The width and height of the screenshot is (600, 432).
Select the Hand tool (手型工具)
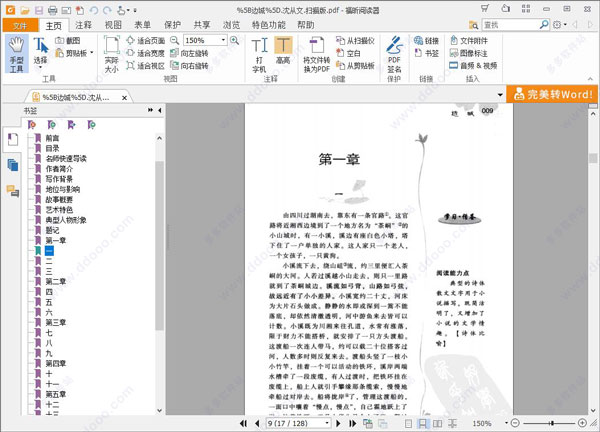[x=16, y=54]
